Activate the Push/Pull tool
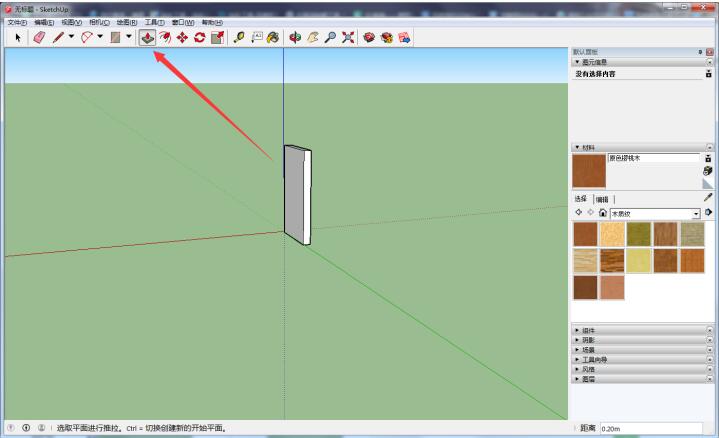Viewport: 719px width, 438px height. point(147,37)
